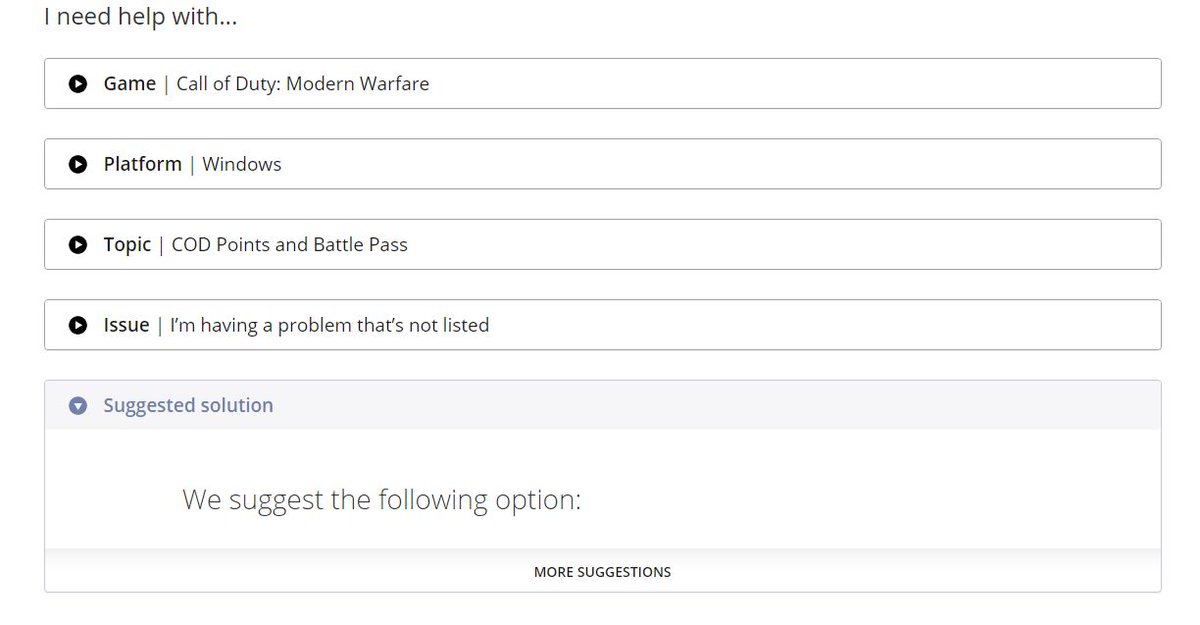Click the 'Suggested solution' header label
Screen dimensions: 1200x625
click(188, 405)
